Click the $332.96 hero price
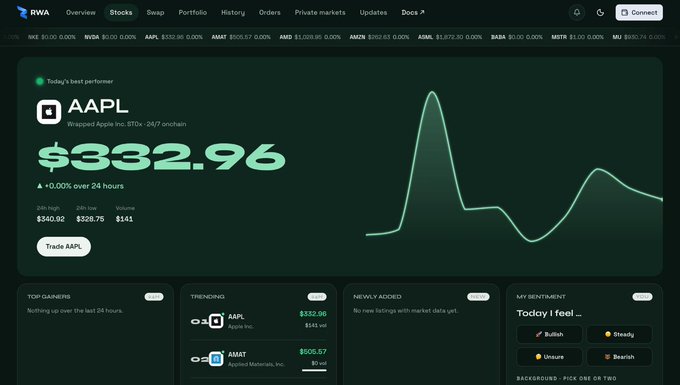Screen dimensions: 680x385 coord(161,157)
